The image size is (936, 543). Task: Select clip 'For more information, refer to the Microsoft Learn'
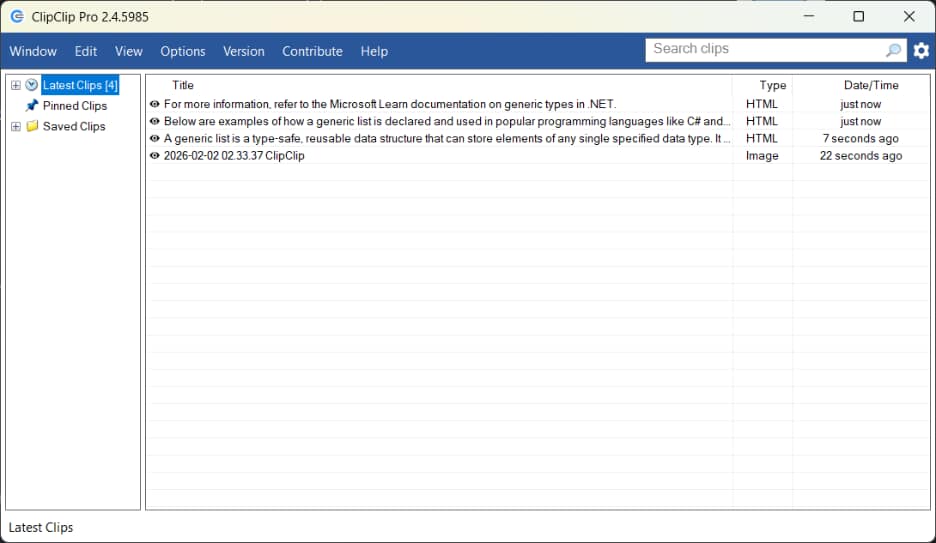point(390,104)
